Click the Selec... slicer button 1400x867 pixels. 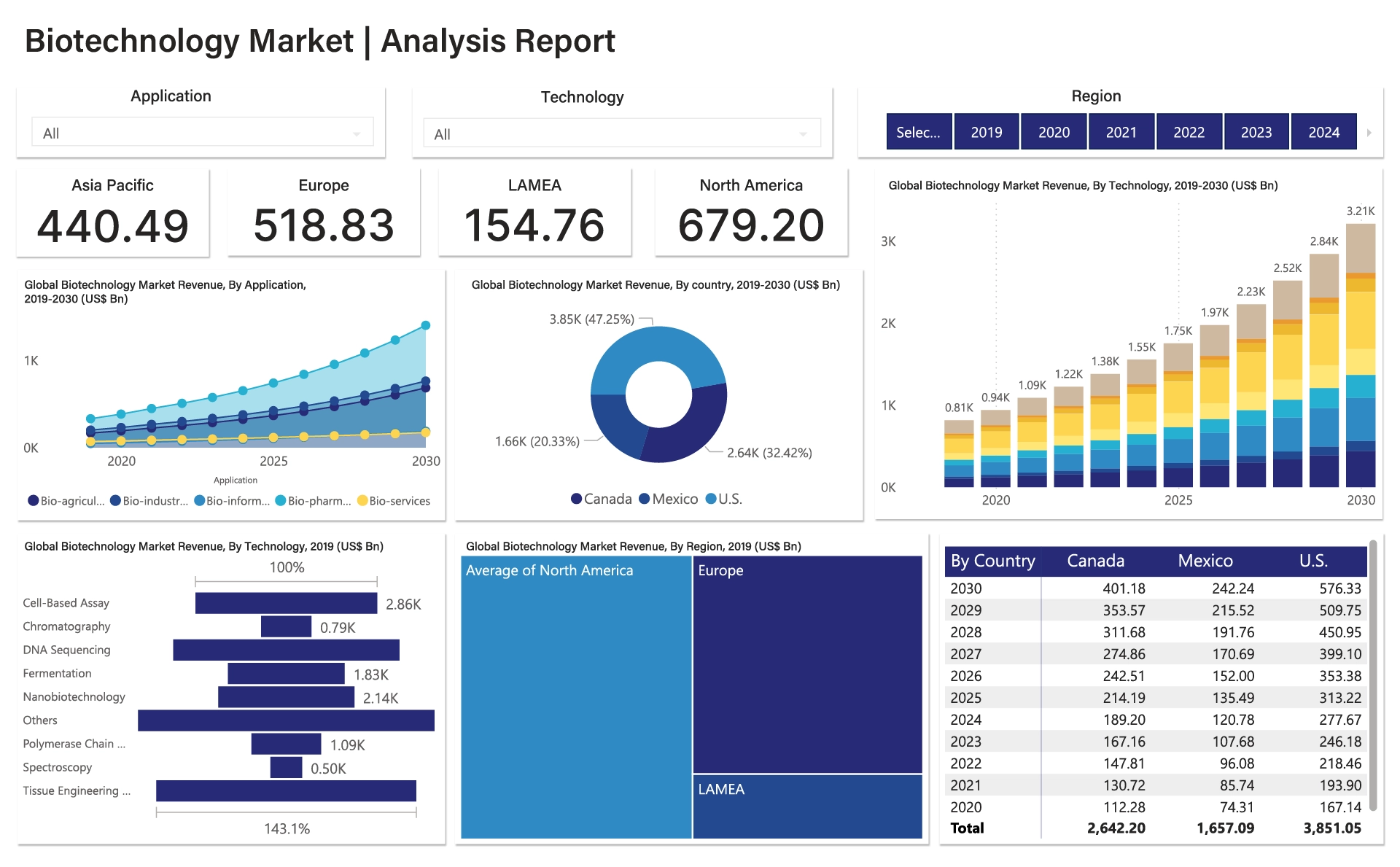click(918, 132)
